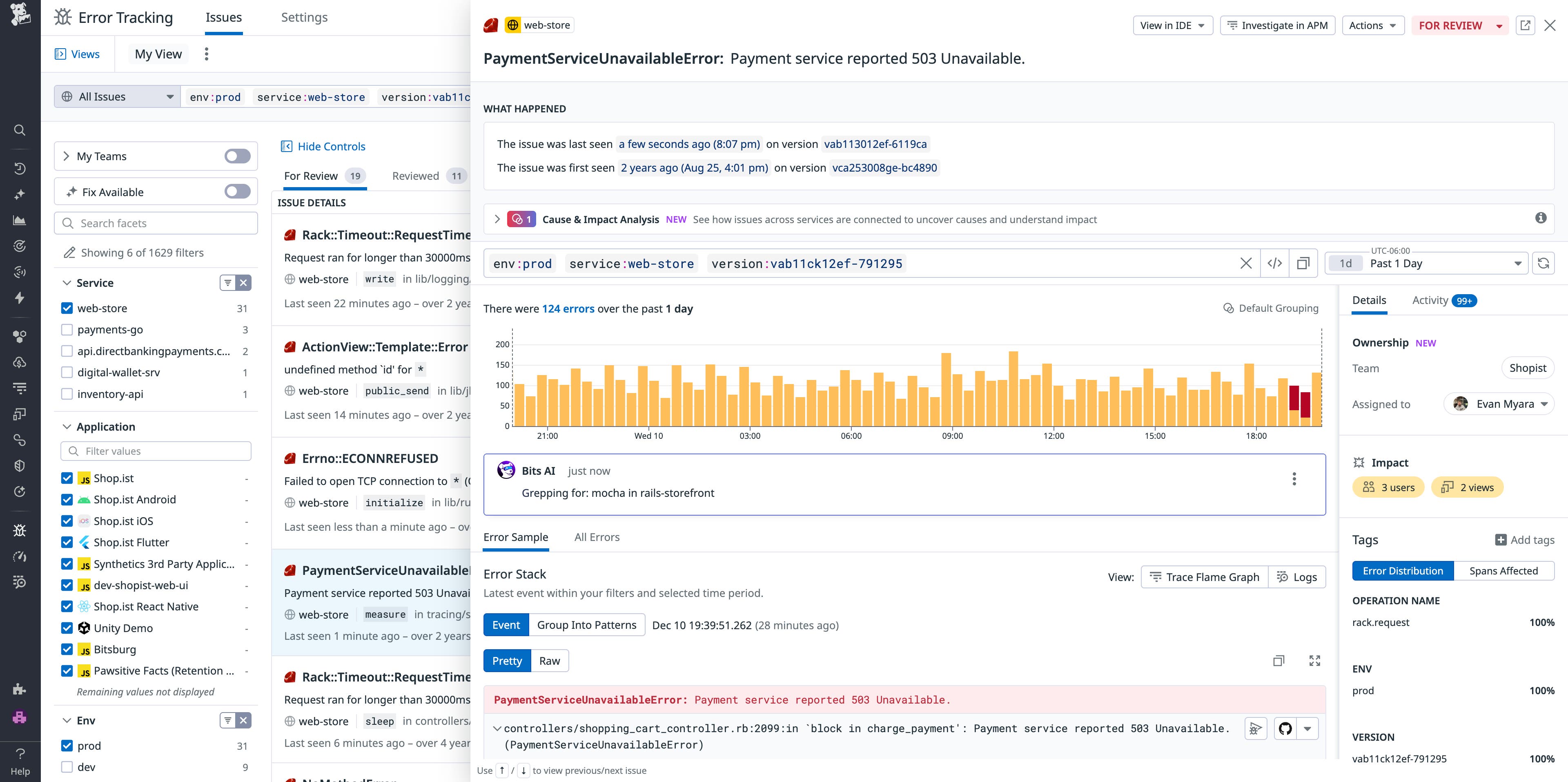This screenshot has height=782, width=1568.
Task: Click the Investigate in APM button
Action: 1277,25
